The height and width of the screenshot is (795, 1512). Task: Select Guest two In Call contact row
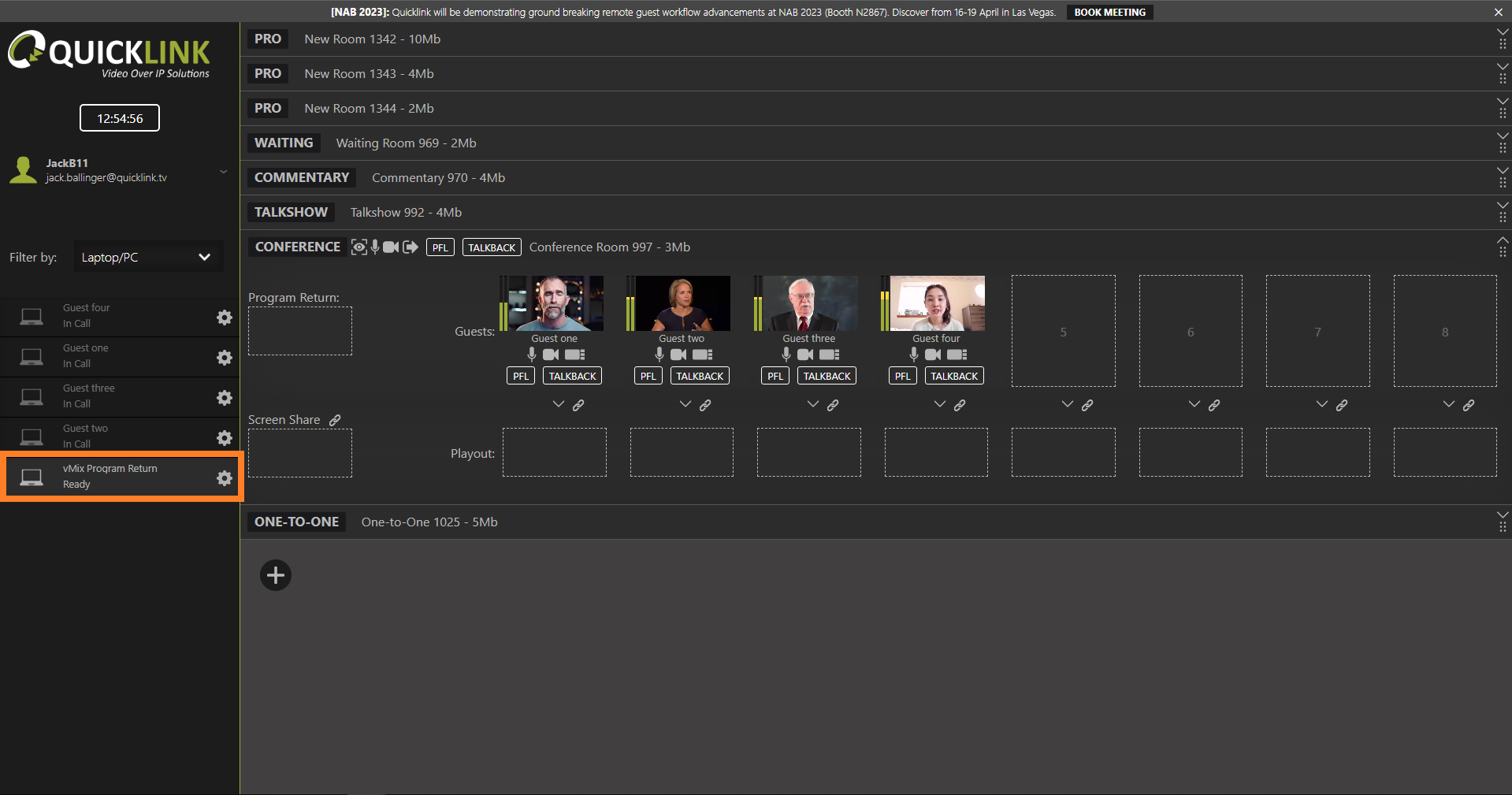click(120, 437)
